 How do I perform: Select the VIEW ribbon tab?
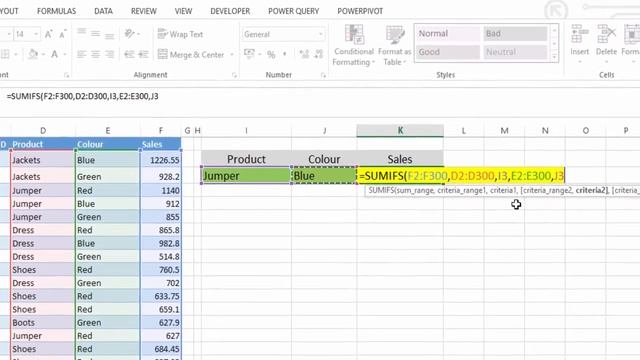[183, 11]
